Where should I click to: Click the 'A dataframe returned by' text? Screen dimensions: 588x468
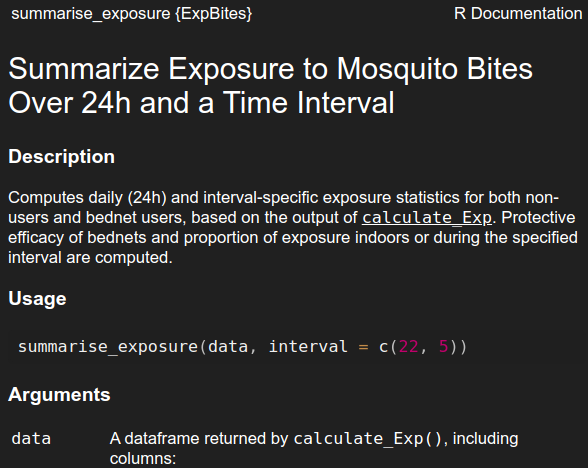[199, 439]
